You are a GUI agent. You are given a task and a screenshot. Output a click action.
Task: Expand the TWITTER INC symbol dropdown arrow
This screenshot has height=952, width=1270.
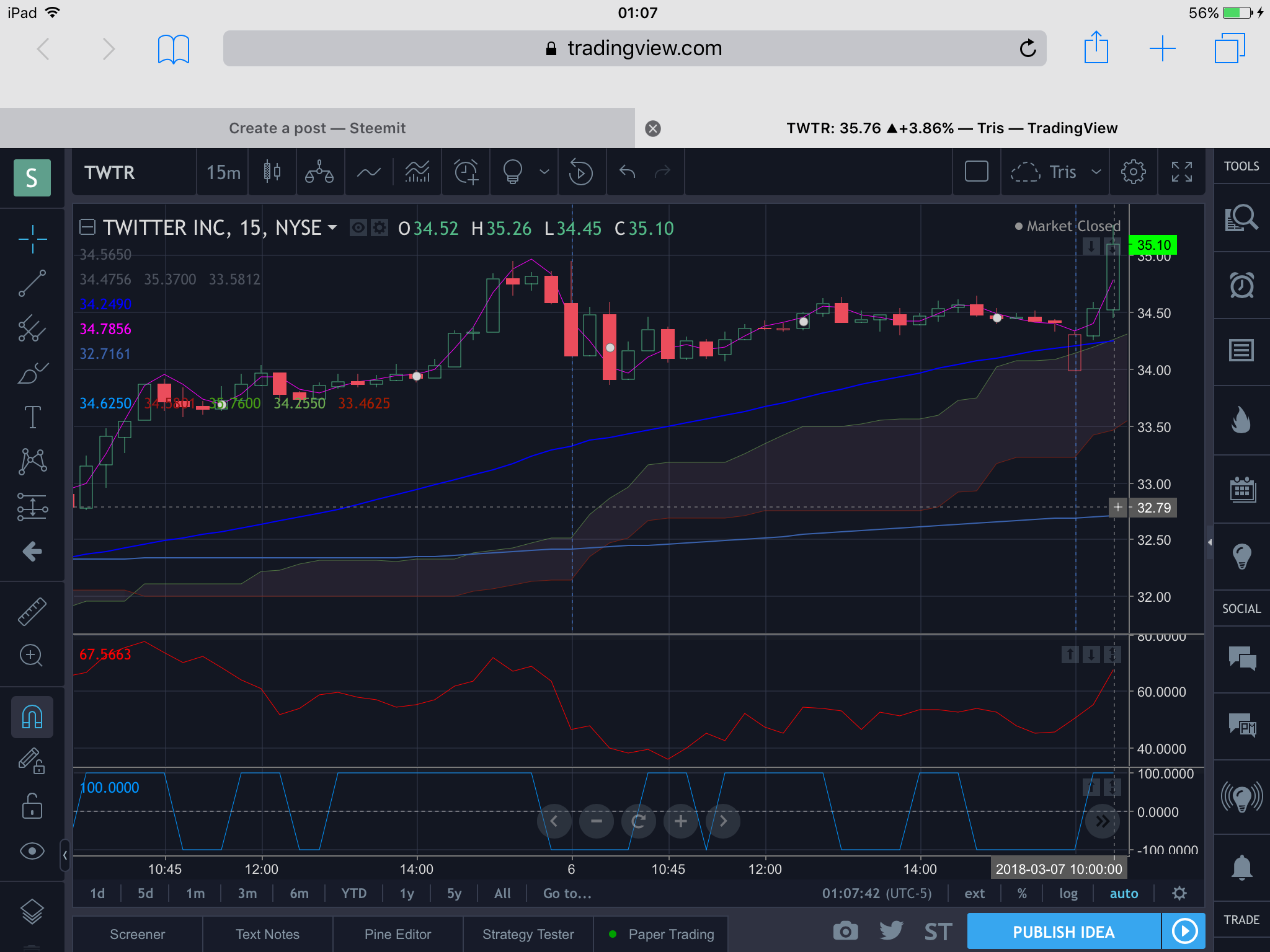(333, 227)
